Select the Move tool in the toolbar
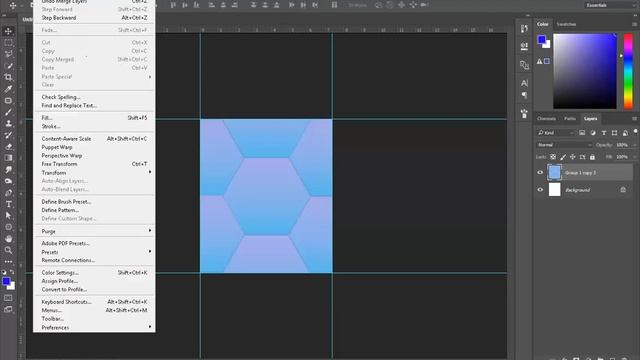Screen dimensions: 640x360 coord(8,31)
